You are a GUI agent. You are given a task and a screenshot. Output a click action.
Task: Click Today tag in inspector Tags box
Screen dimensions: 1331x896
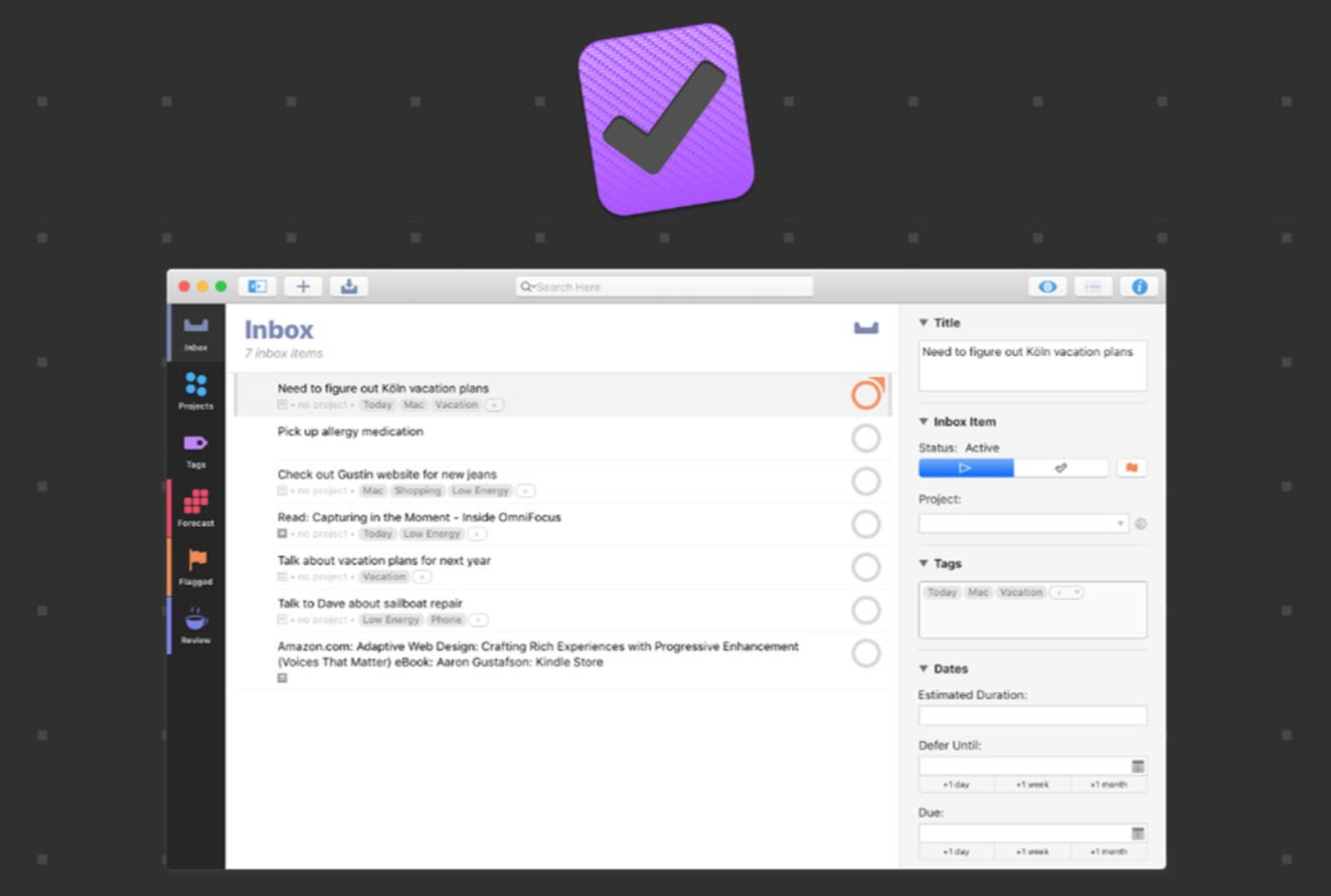coord(942,592)
